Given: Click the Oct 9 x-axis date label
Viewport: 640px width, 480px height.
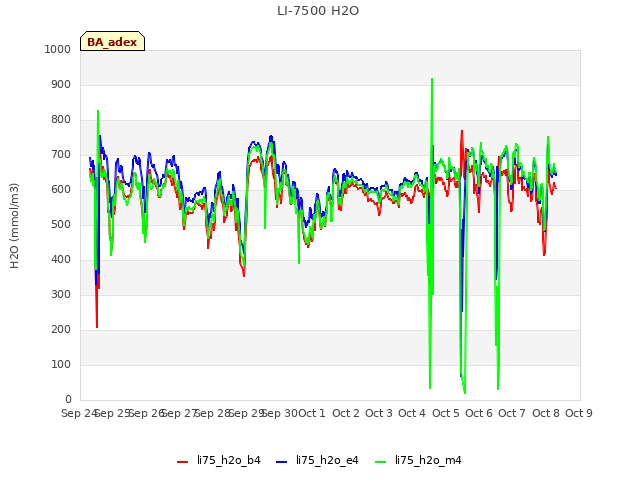Looking at the screenshot, I should click(x=579, y=413).
